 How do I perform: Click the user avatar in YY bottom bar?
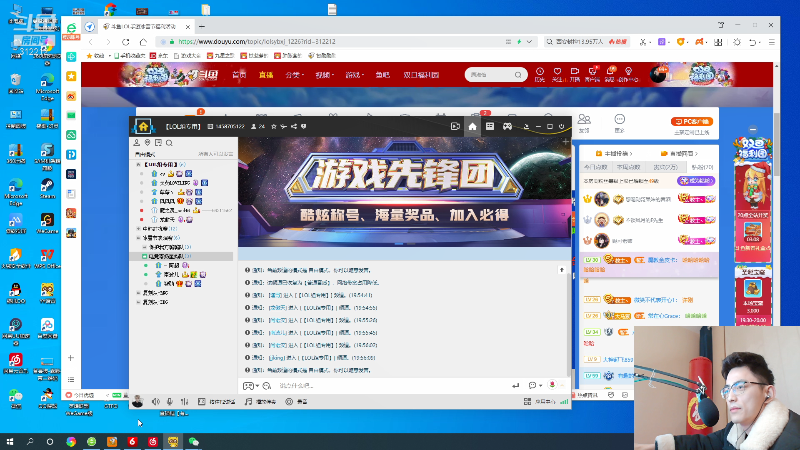(138, 402)
